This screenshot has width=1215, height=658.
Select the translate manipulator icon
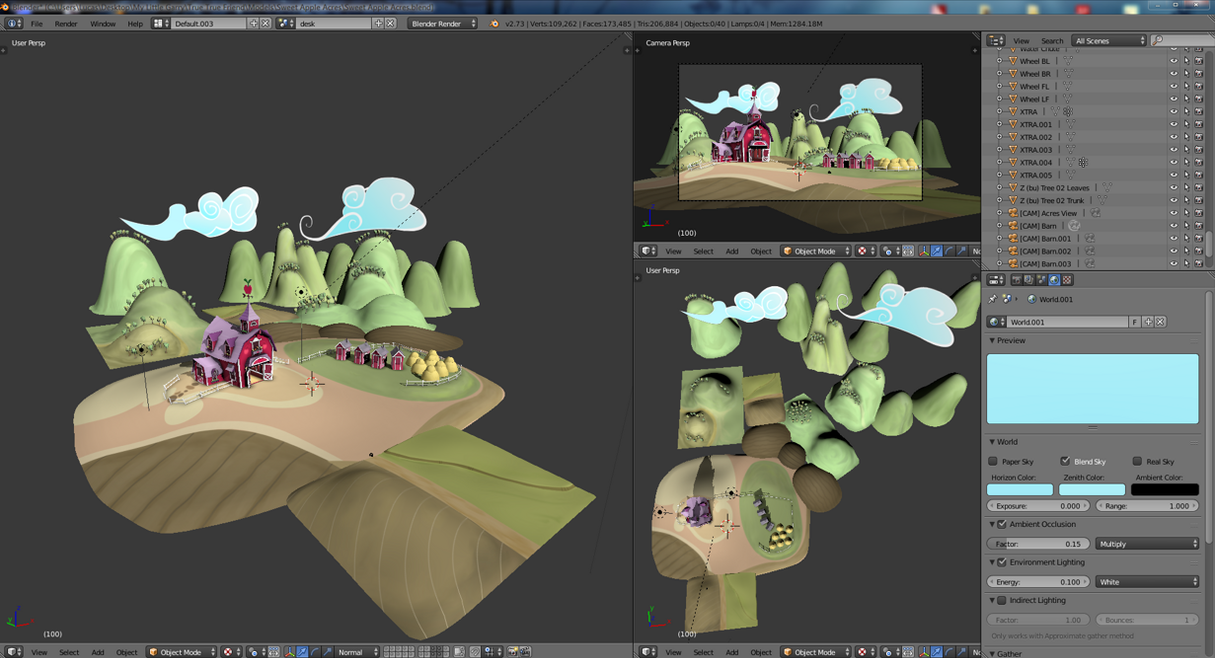(303, 652)
